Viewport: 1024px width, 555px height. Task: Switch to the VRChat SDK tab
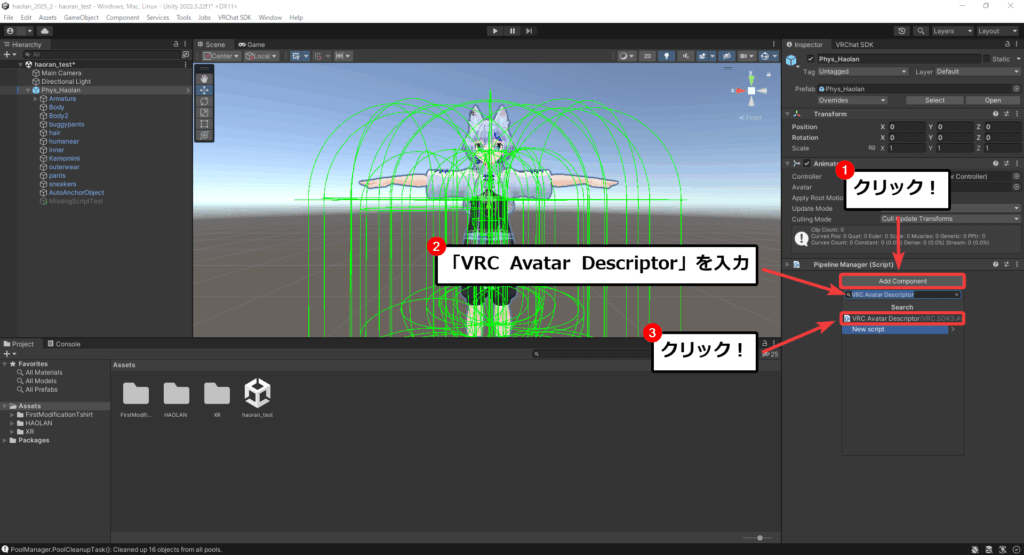coord(854,44)
